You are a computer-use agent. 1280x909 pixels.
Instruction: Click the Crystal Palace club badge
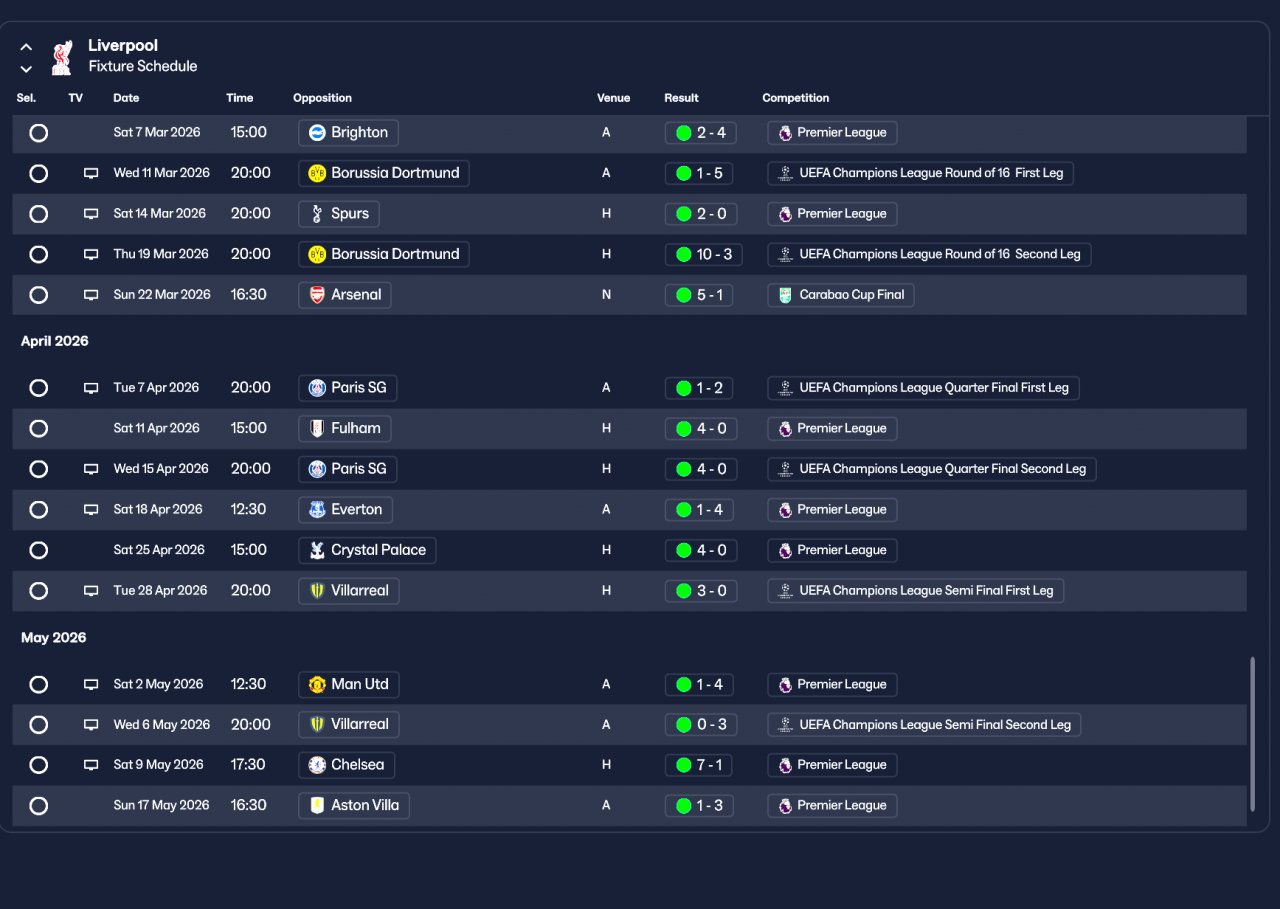[x=317, y=550]
